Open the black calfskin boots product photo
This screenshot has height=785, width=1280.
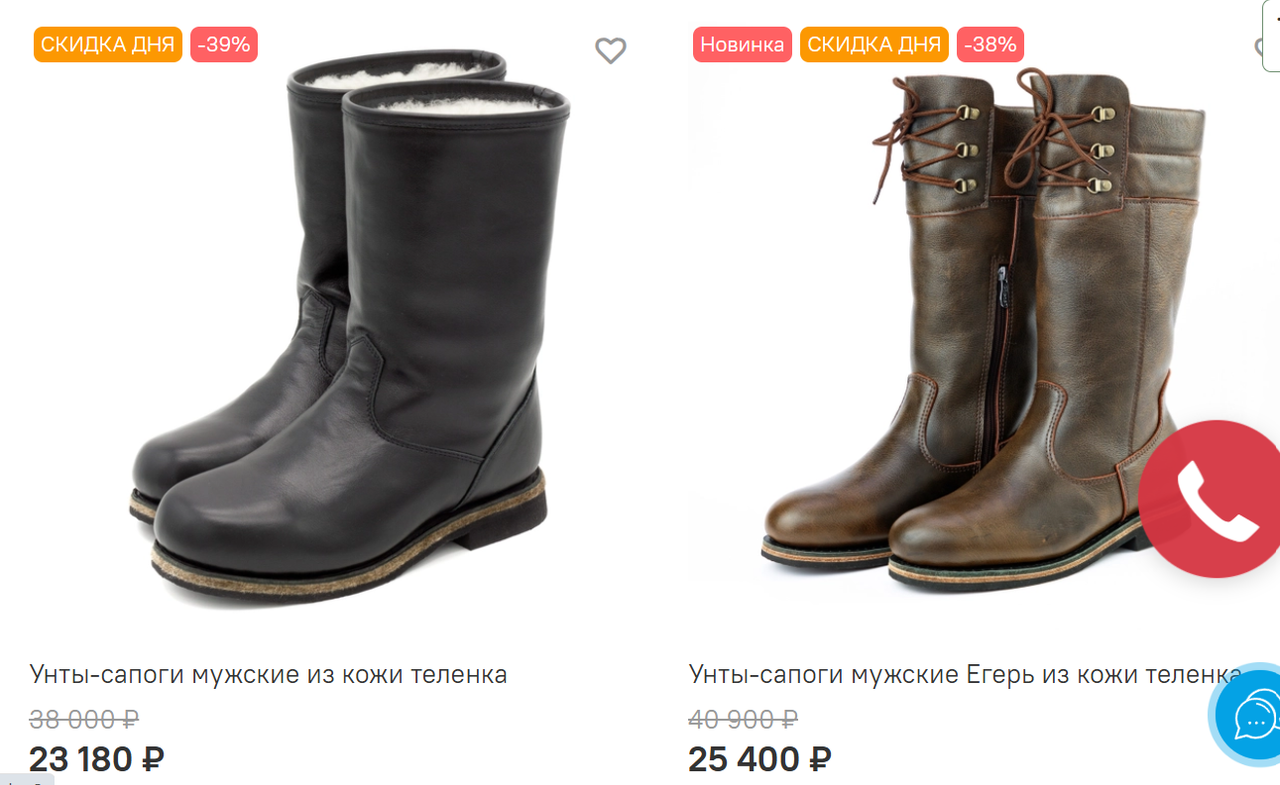[340, 330]
